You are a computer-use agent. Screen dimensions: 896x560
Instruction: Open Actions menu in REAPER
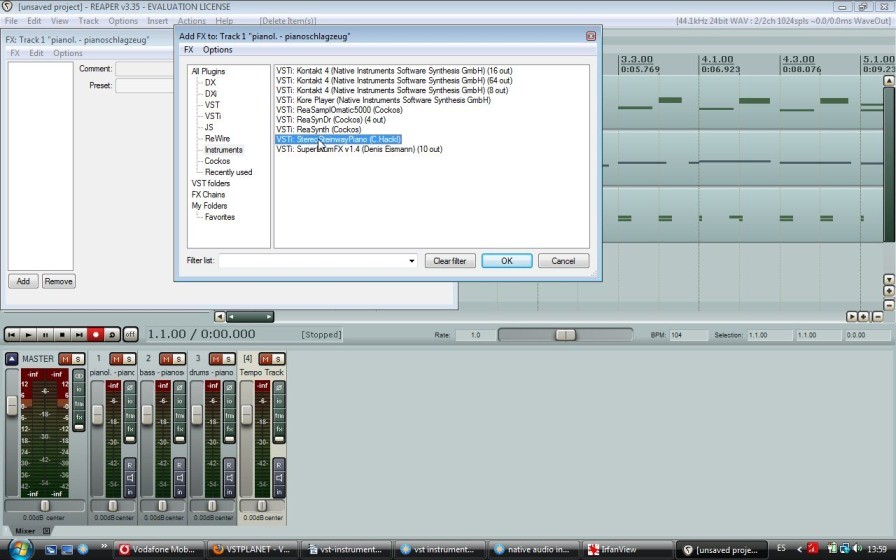(x=191, y=21)
